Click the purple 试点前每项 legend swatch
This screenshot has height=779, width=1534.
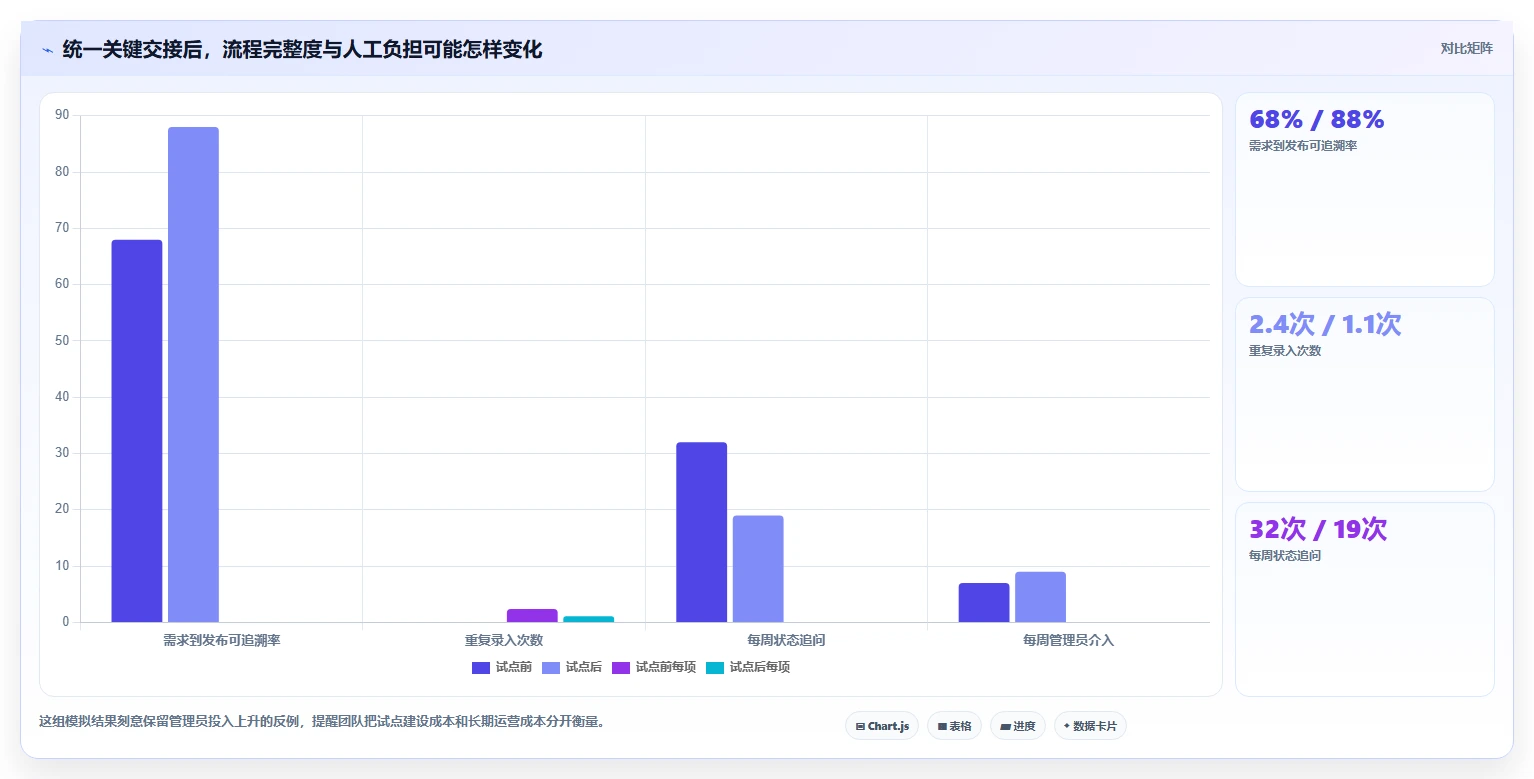[x=621, y=667]
